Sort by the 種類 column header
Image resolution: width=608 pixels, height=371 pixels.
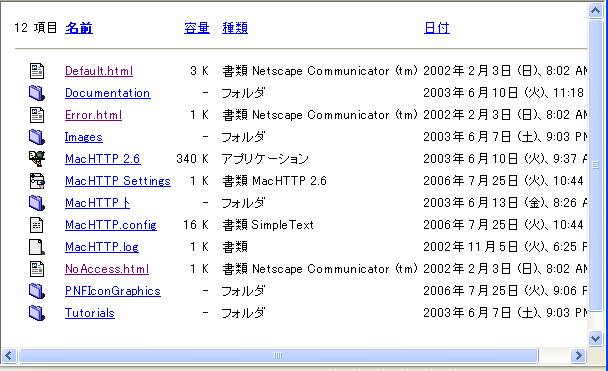(235, 28)
